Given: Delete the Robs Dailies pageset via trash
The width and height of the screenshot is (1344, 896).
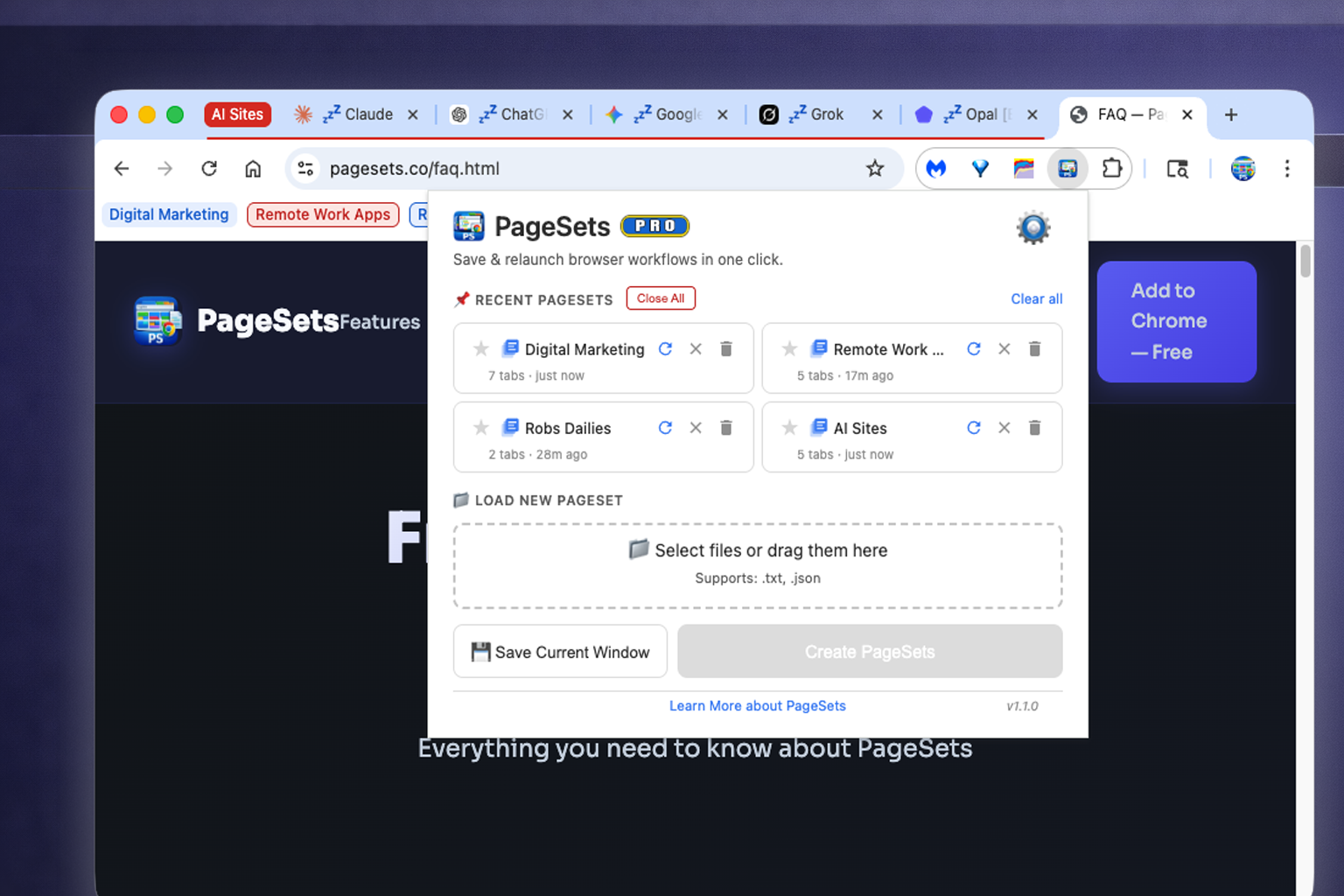Looking at the screenshot, I should [x=726, y=428].
